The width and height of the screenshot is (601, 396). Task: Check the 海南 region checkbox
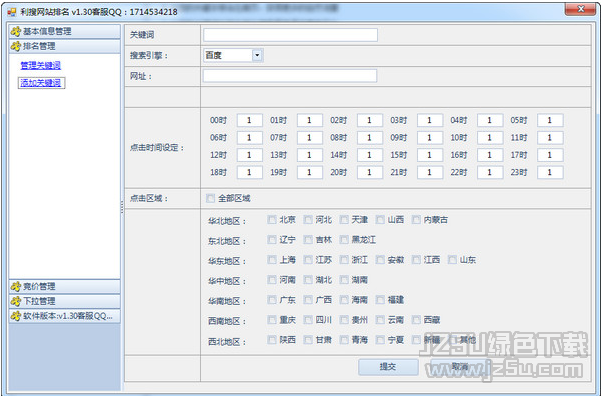pos(344,300)
